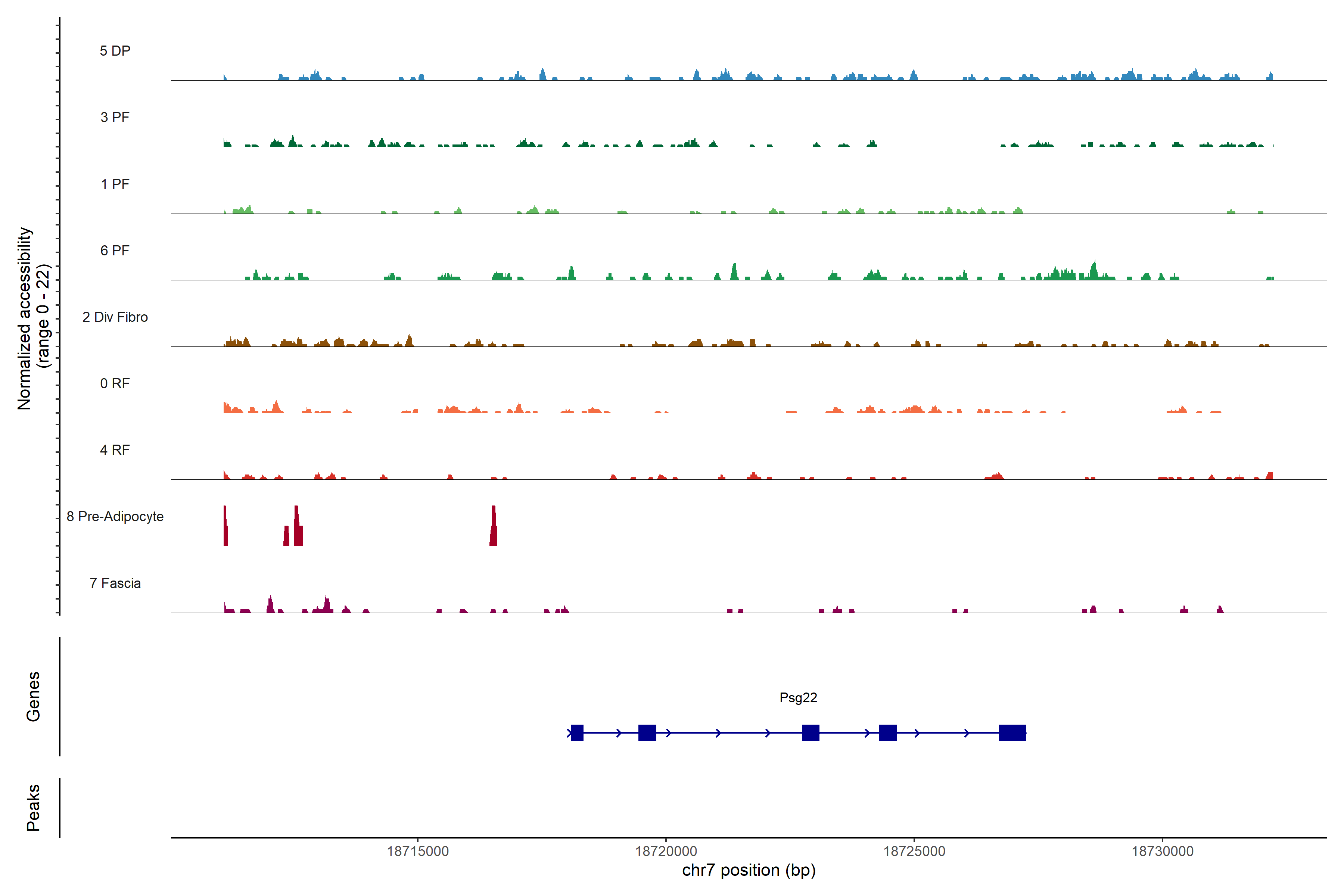Screen dimensions: 1344x896
Task: Click the Genes panel label
Action: click(x=33, y=697)
